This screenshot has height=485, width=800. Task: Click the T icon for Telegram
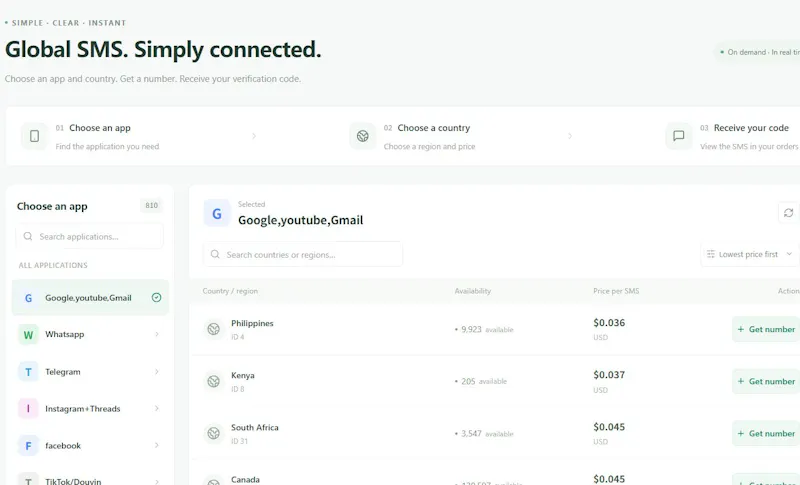(29, 372)
